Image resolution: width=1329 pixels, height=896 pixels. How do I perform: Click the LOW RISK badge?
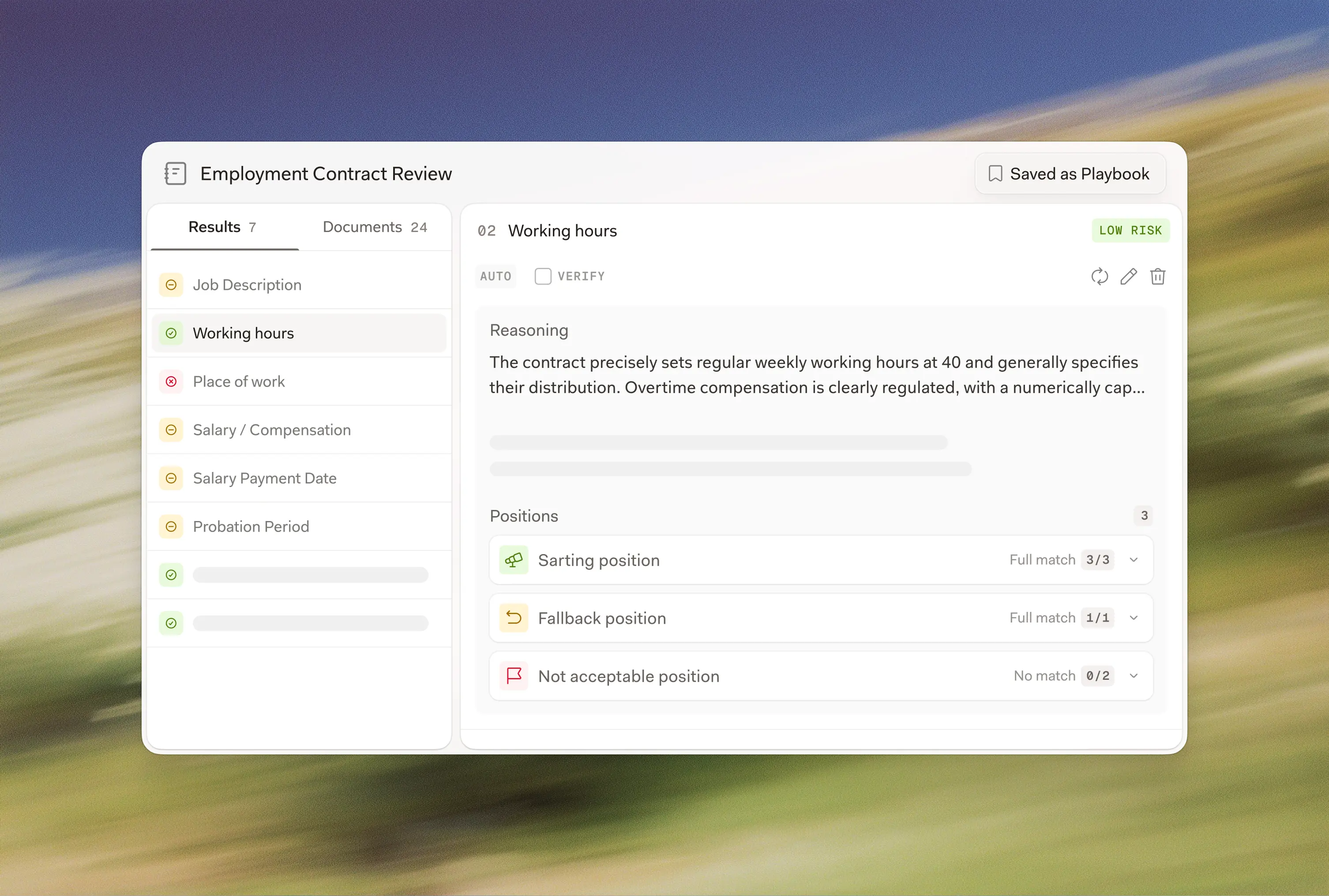1130,231
